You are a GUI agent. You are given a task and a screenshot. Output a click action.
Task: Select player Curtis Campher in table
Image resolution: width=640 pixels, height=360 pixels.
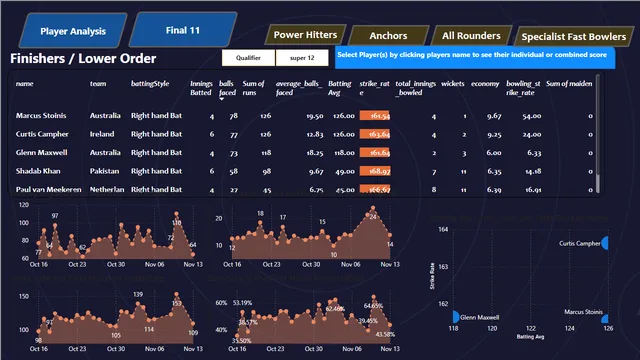coord(42,134)
